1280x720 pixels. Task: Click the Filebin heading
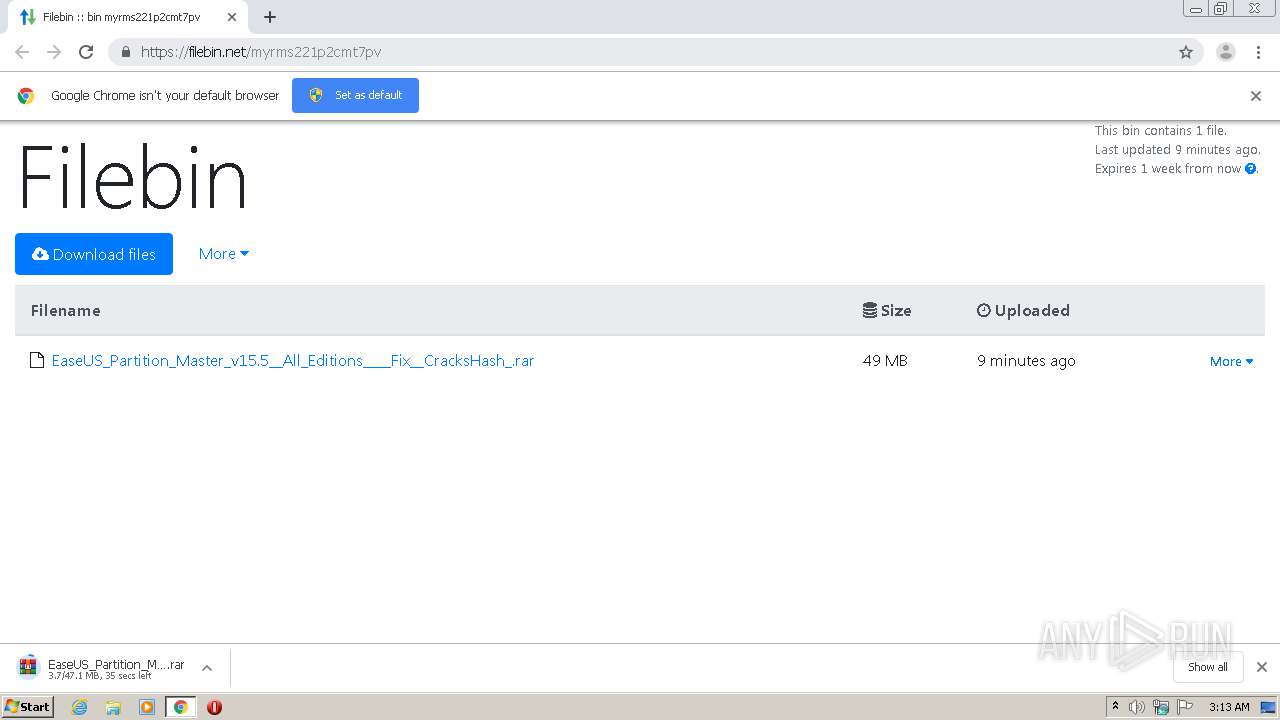pyautogui.click(x=132, y=178)
